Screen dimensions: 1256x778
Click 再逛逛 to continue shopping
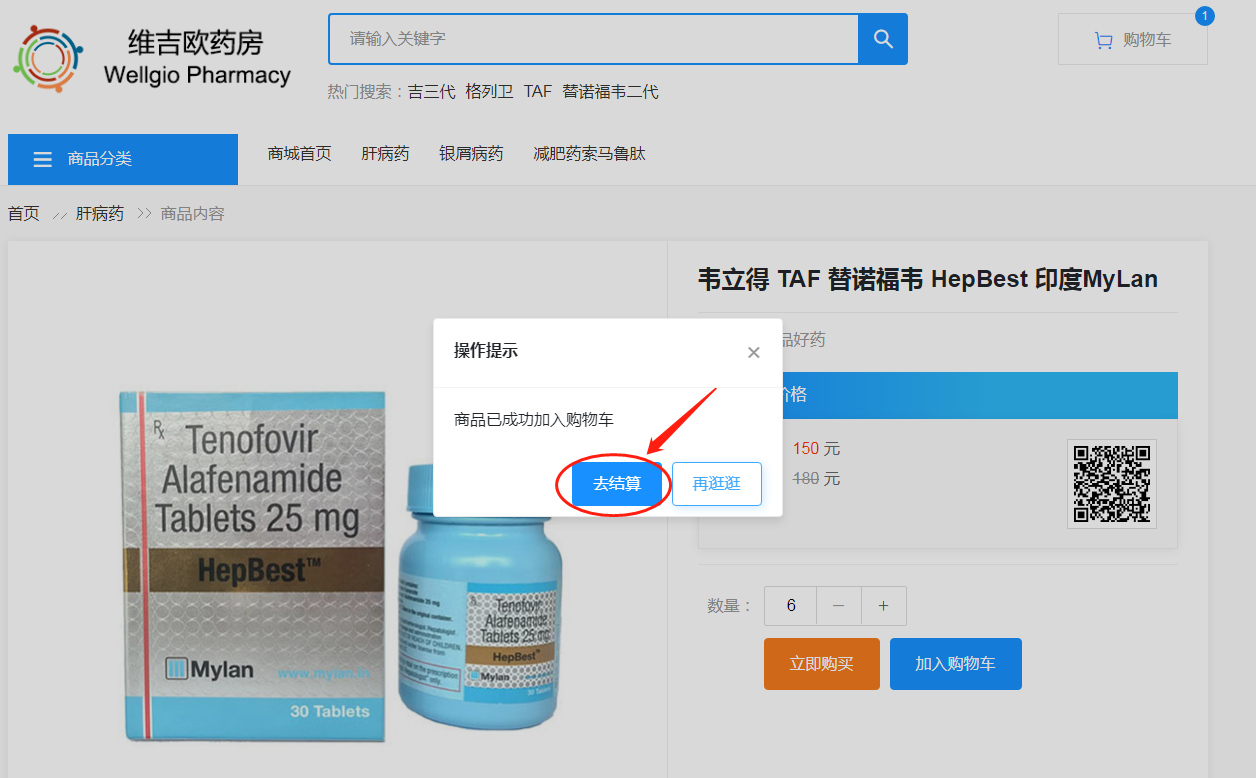click(717, 484)
